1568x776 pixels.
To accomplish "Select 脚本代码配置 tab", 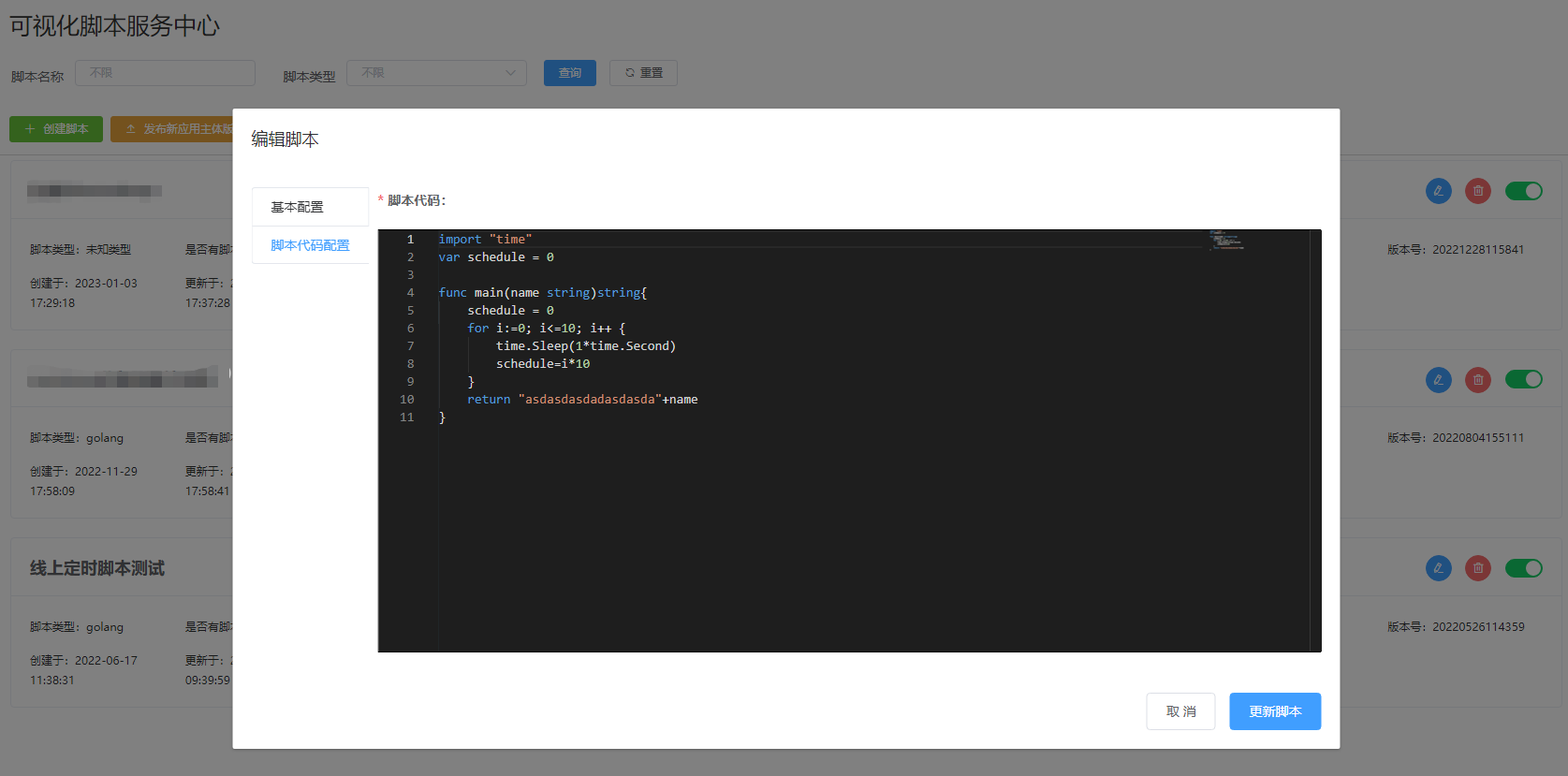I will [x=310, y=245].
